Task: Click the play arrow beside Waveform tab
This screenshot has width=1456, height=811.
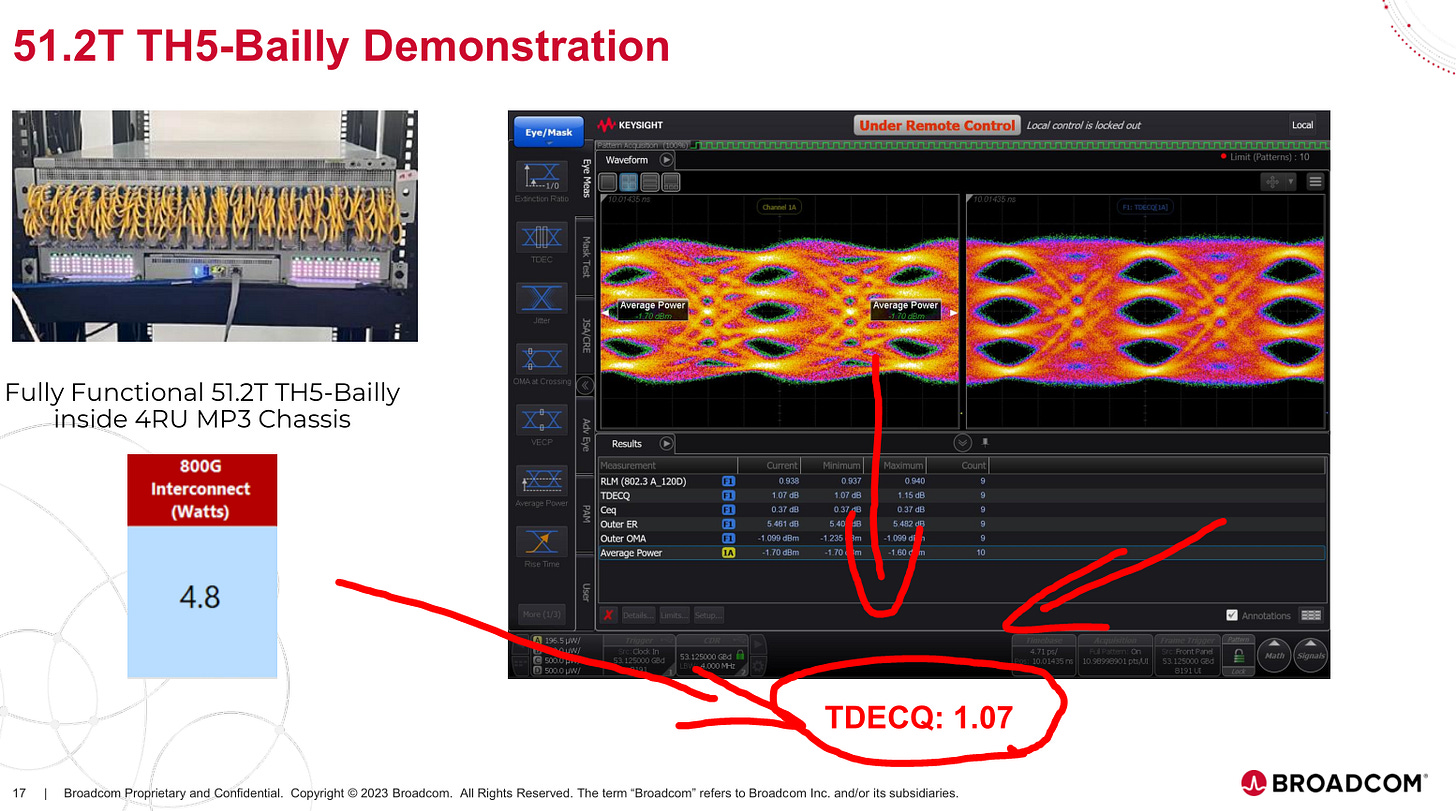Action: coord(666,160)
